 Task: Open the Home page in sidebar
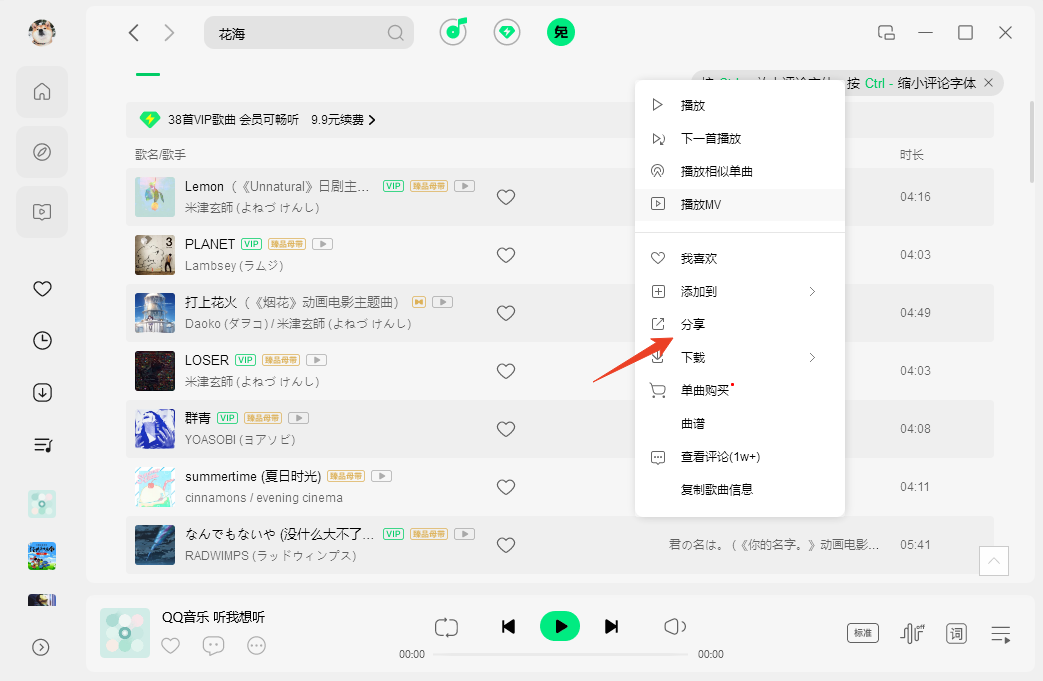[x=42, y=92]
